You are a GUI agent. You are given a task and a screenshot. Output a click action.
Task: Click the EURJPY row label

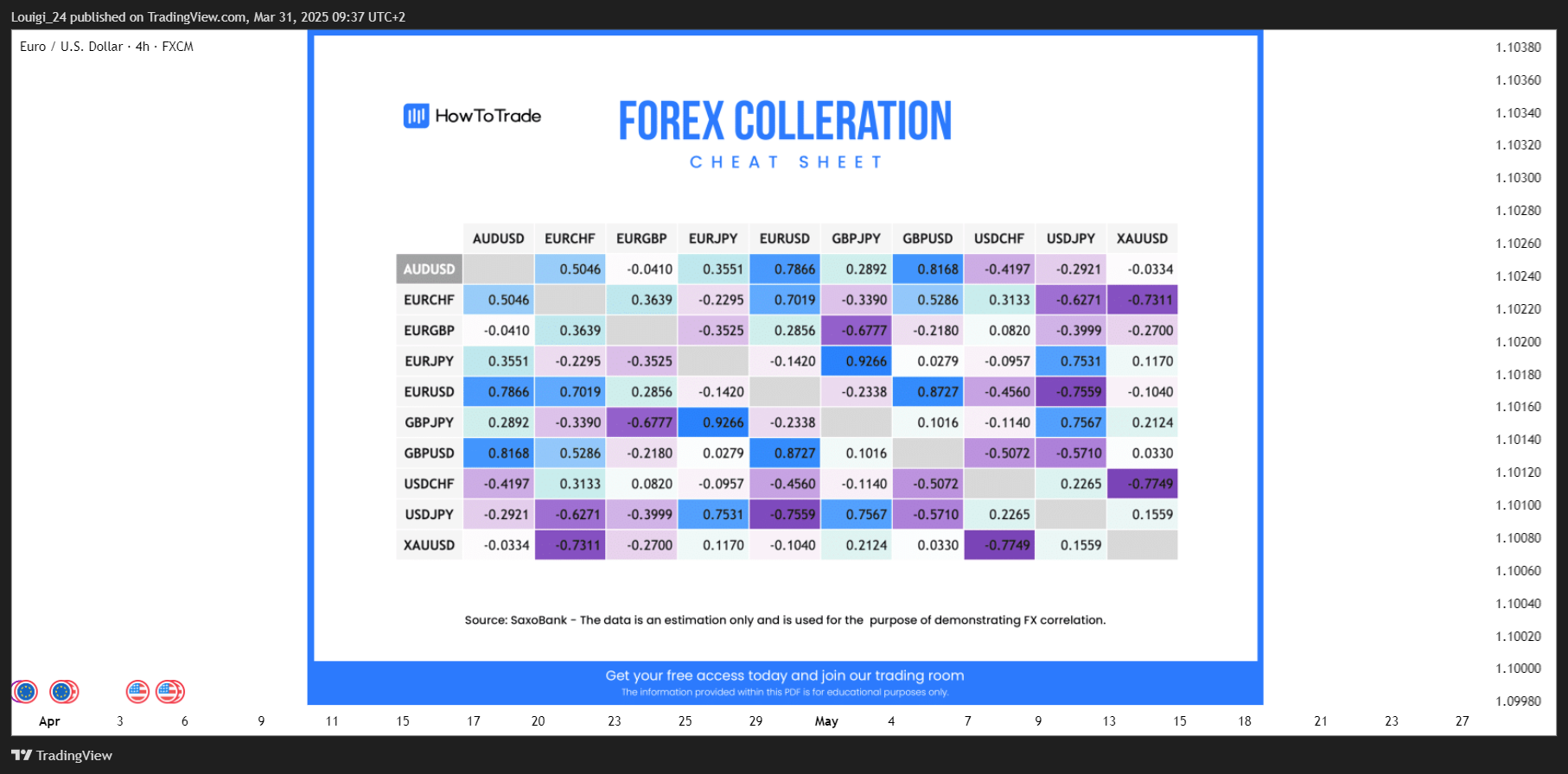429,361
